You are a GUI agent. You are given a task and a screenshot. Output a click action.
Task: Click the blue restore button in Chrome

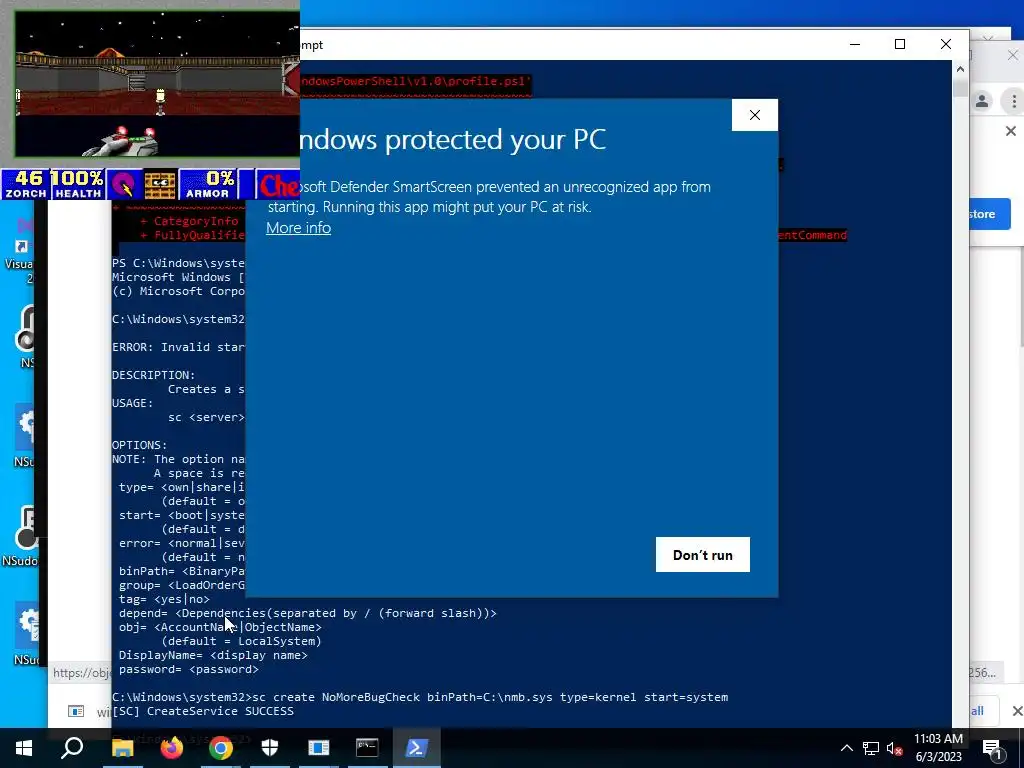pos(989,214)
